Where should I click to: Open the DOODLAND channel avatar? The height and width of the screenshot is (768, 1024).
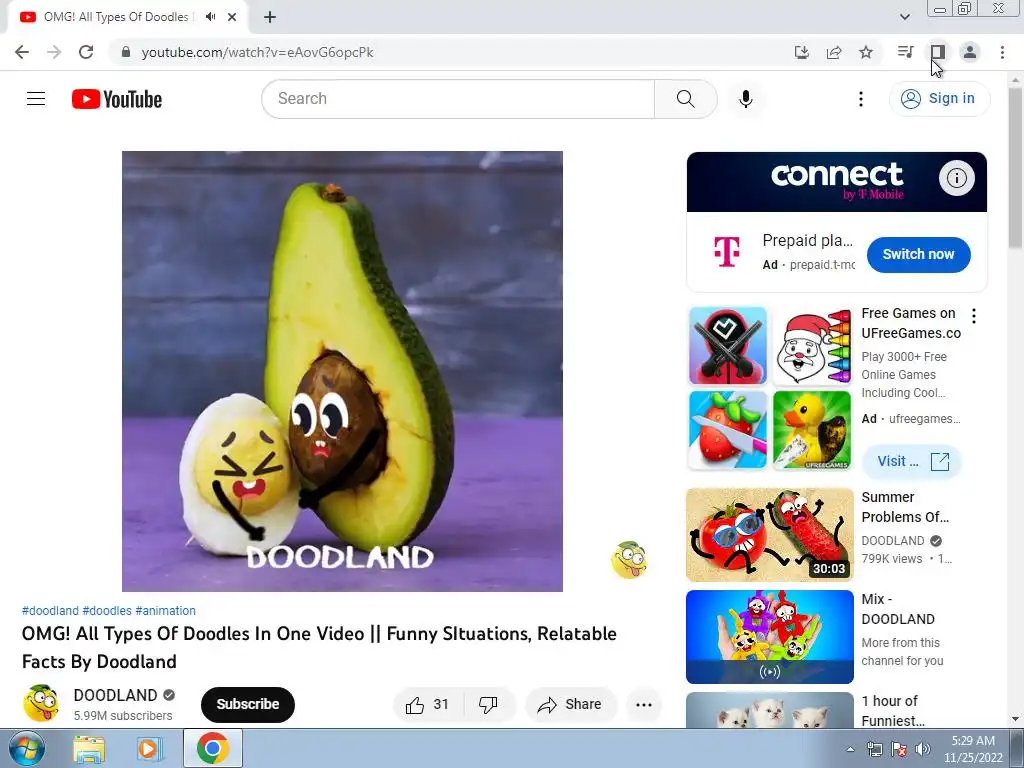[x=41, y=703]
